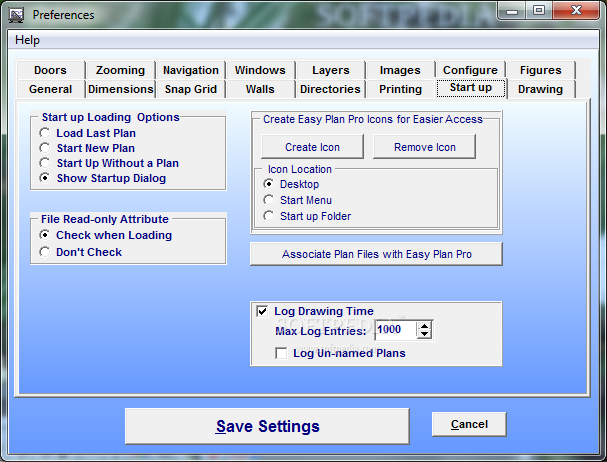
Task: Click the Remove Icon button
Action: (x=425, y=147)
